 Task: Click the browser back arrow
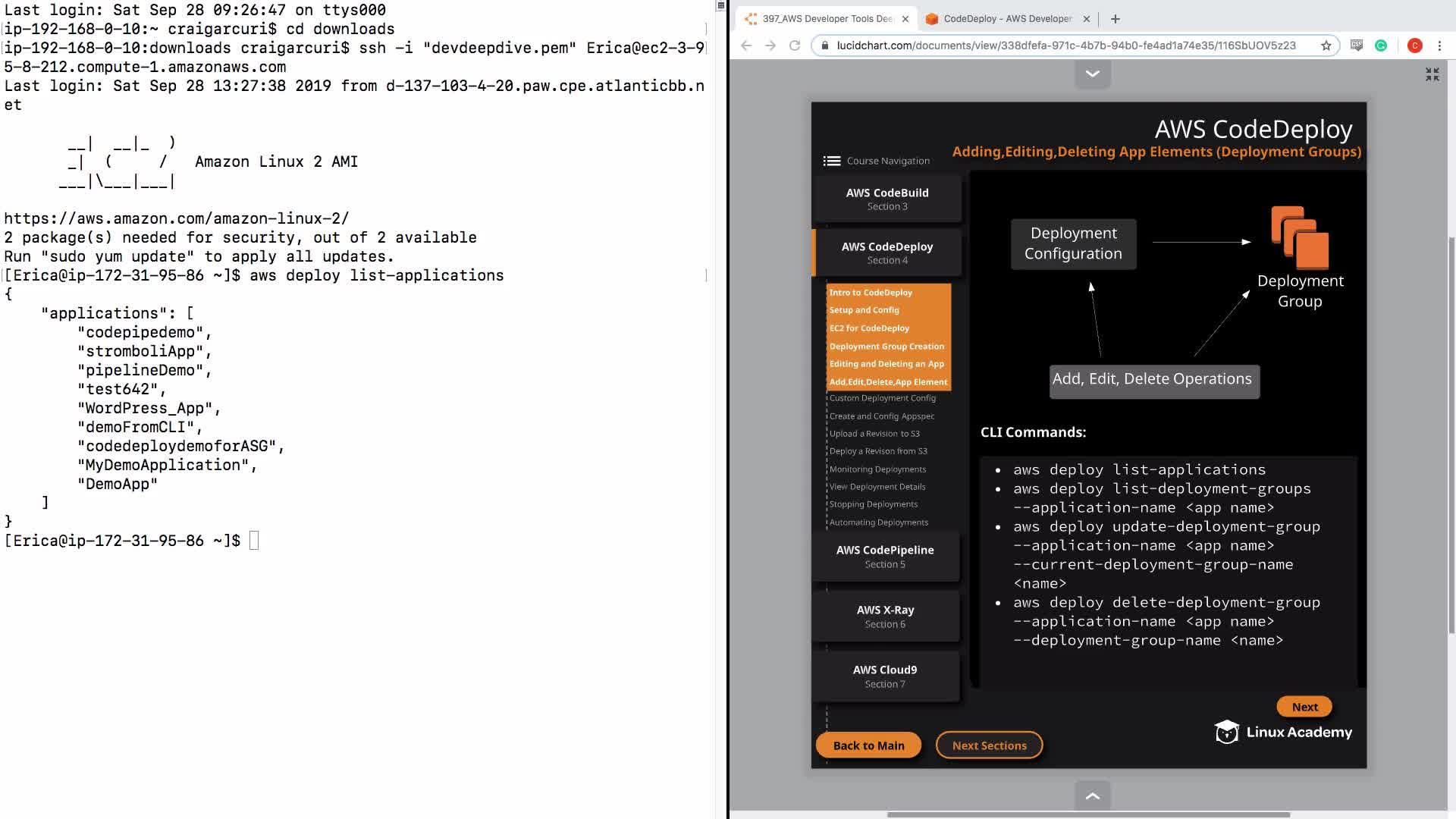pos(746,45)
